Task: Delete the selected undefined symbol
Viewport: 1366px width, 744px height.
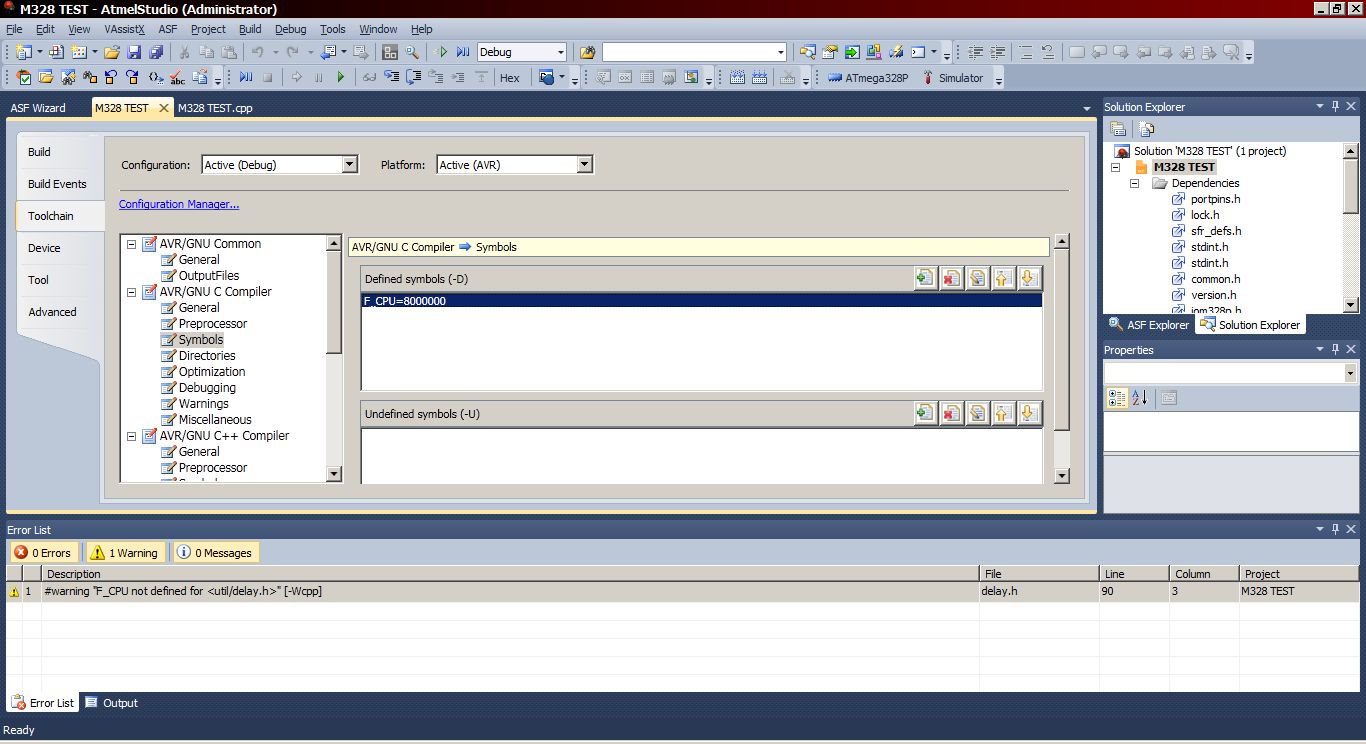Action: tap(951, 413)
